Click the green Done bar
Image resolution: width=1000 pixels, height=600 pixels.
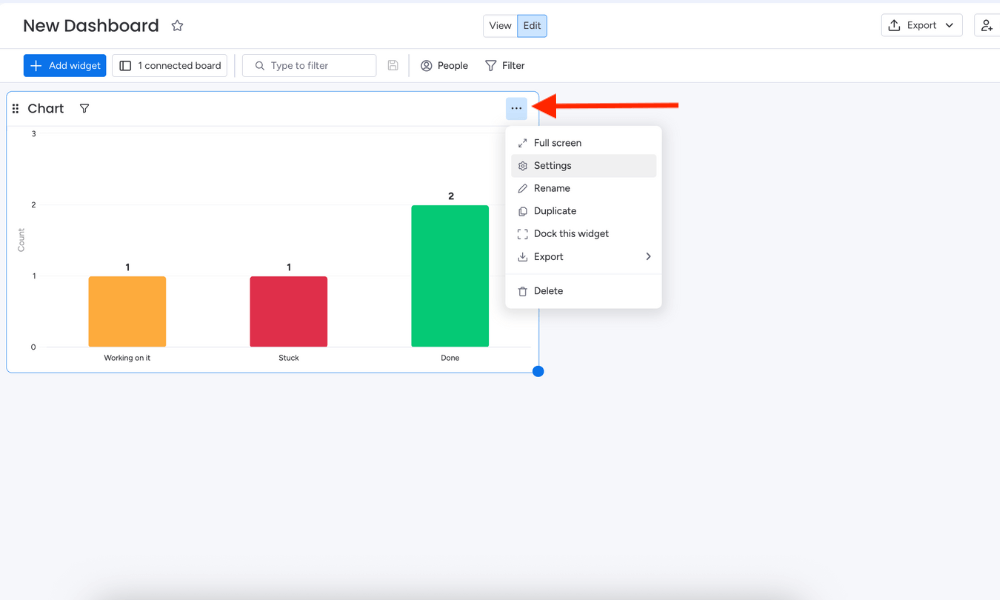point(450,276)
